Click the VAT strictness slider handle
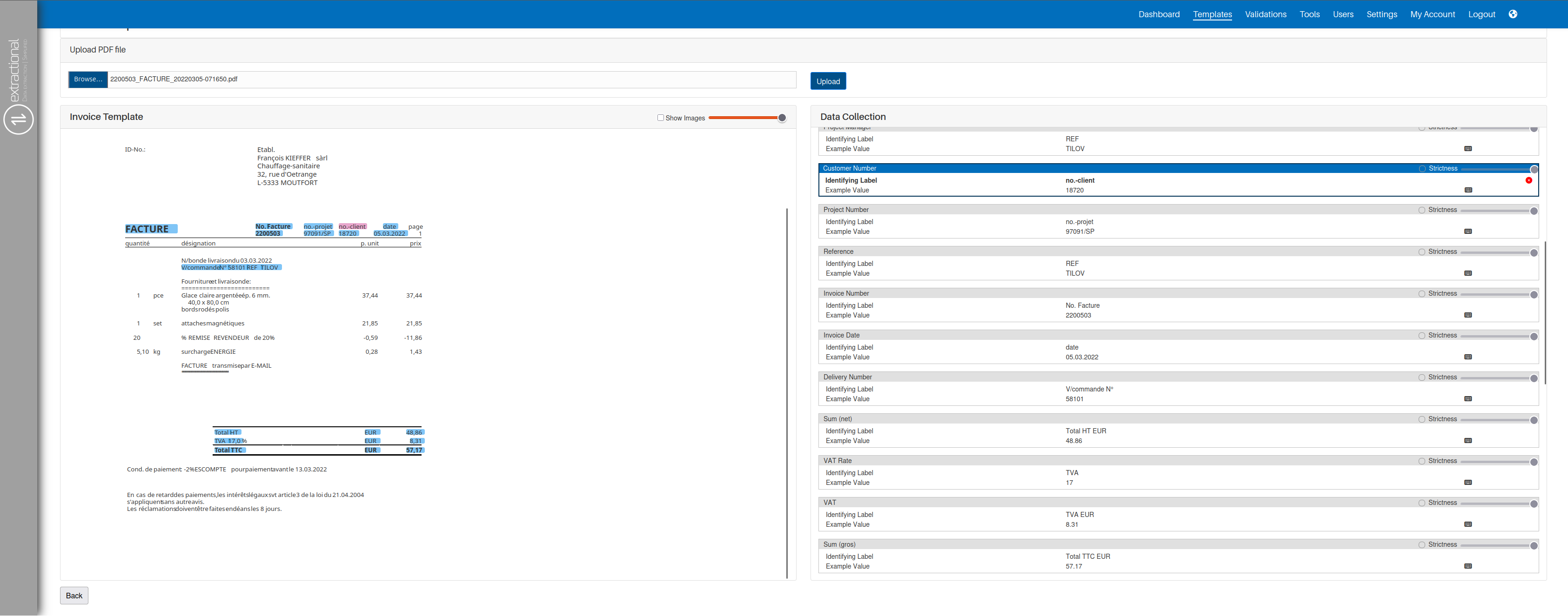1568x616 pixels. coord(1534,504)
